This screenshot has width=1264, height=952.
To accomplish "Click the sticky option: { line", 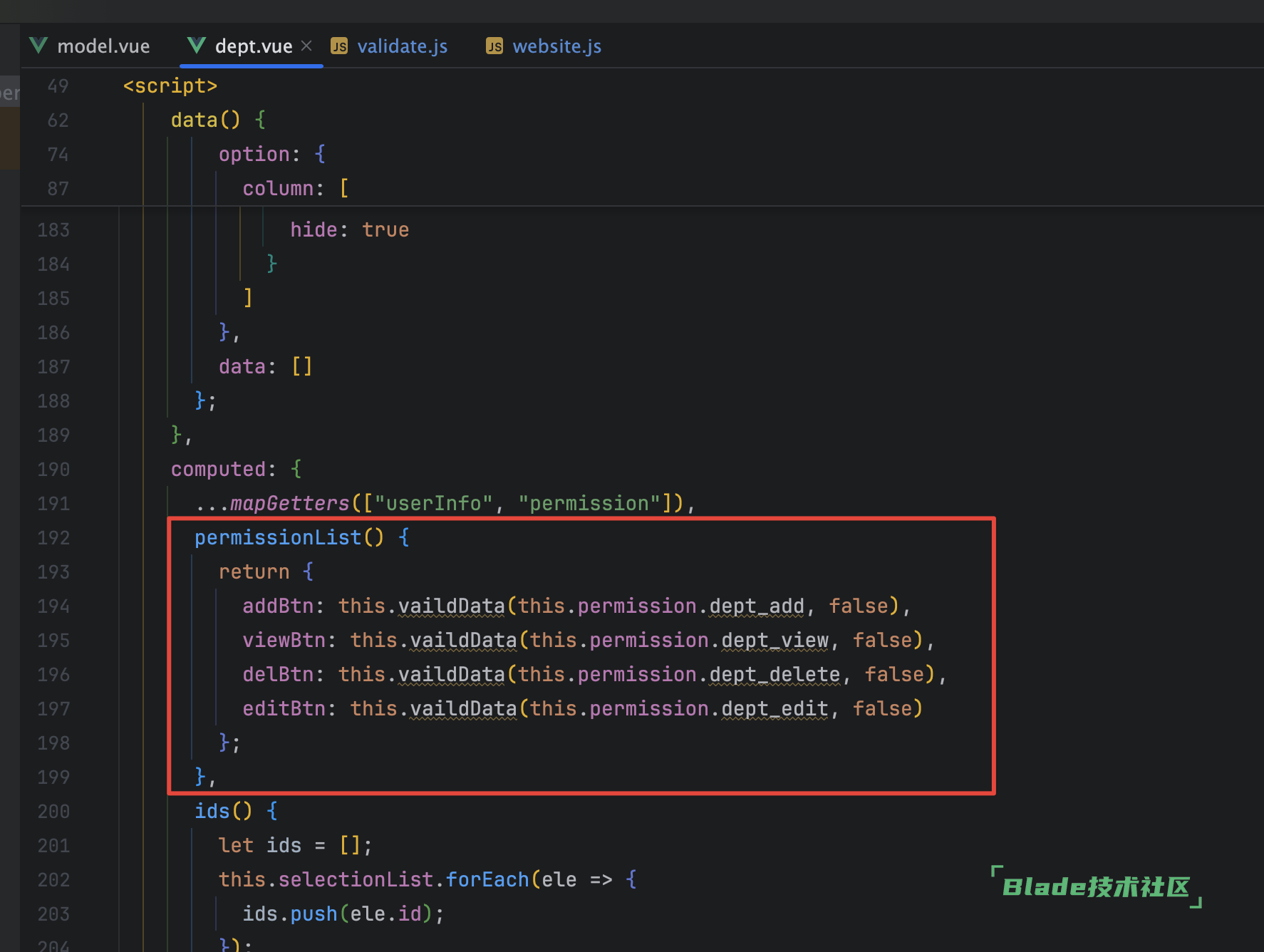I will (x=271, y=154).
